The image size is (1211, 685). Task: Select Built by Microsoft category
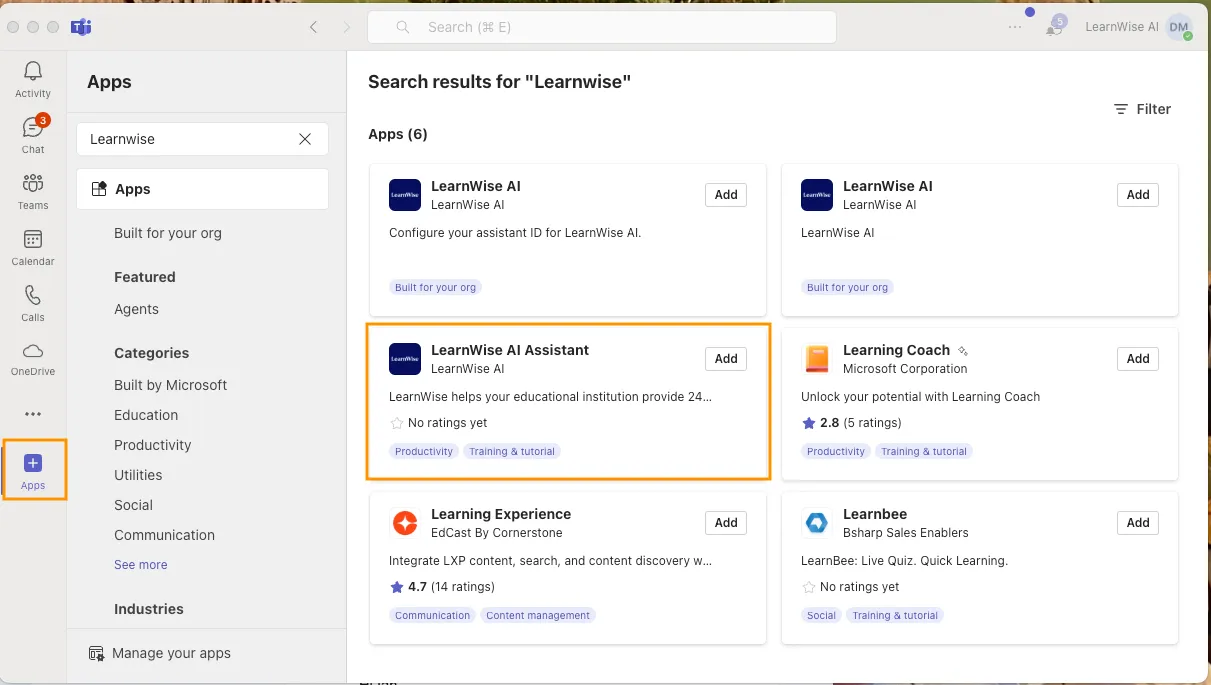click(x=170, y=385)
